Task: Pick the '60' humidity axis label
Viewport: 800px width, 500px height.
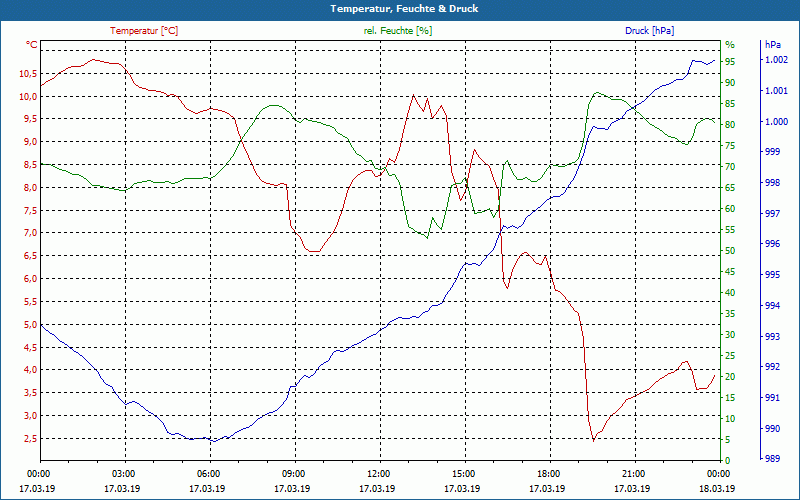Action: 730,209
